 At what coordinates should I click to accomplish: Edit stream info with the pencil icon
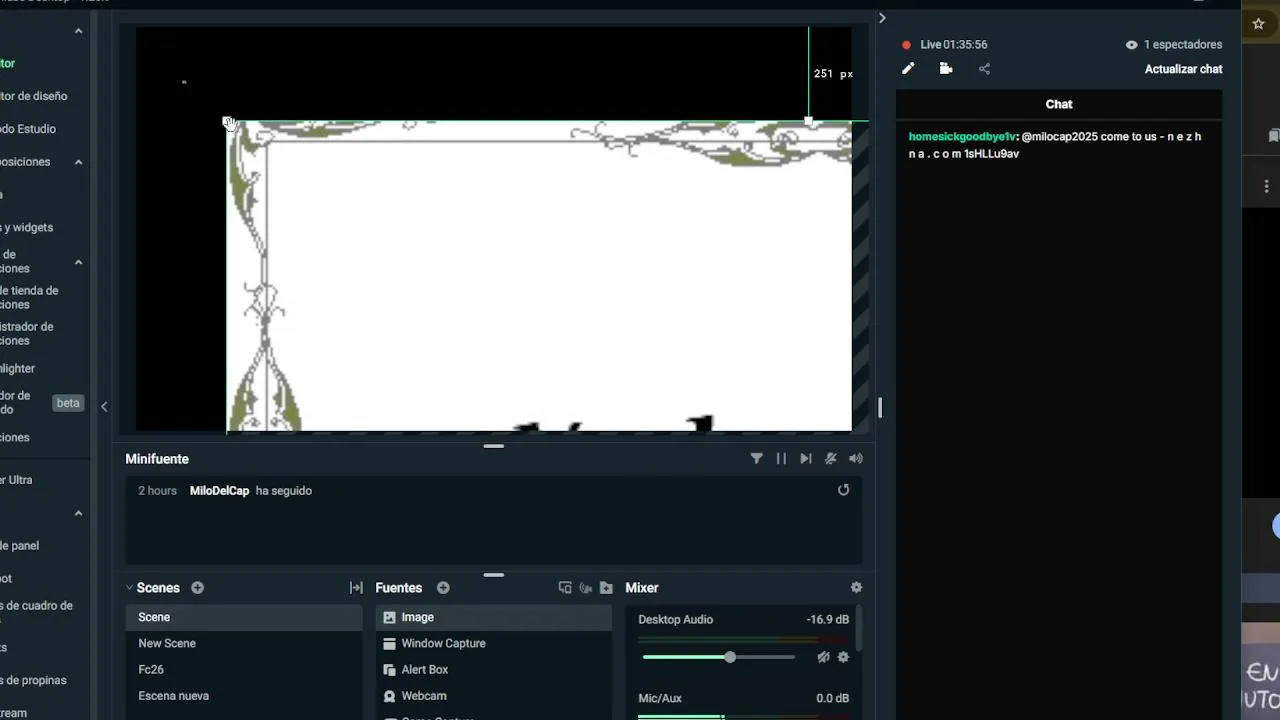coord(908,69)
